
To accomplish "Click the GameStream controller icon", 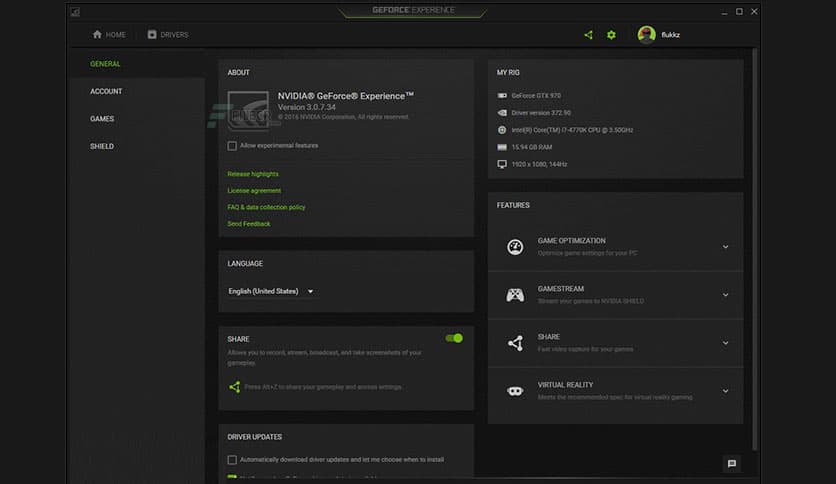I will [x=515, y=295].
